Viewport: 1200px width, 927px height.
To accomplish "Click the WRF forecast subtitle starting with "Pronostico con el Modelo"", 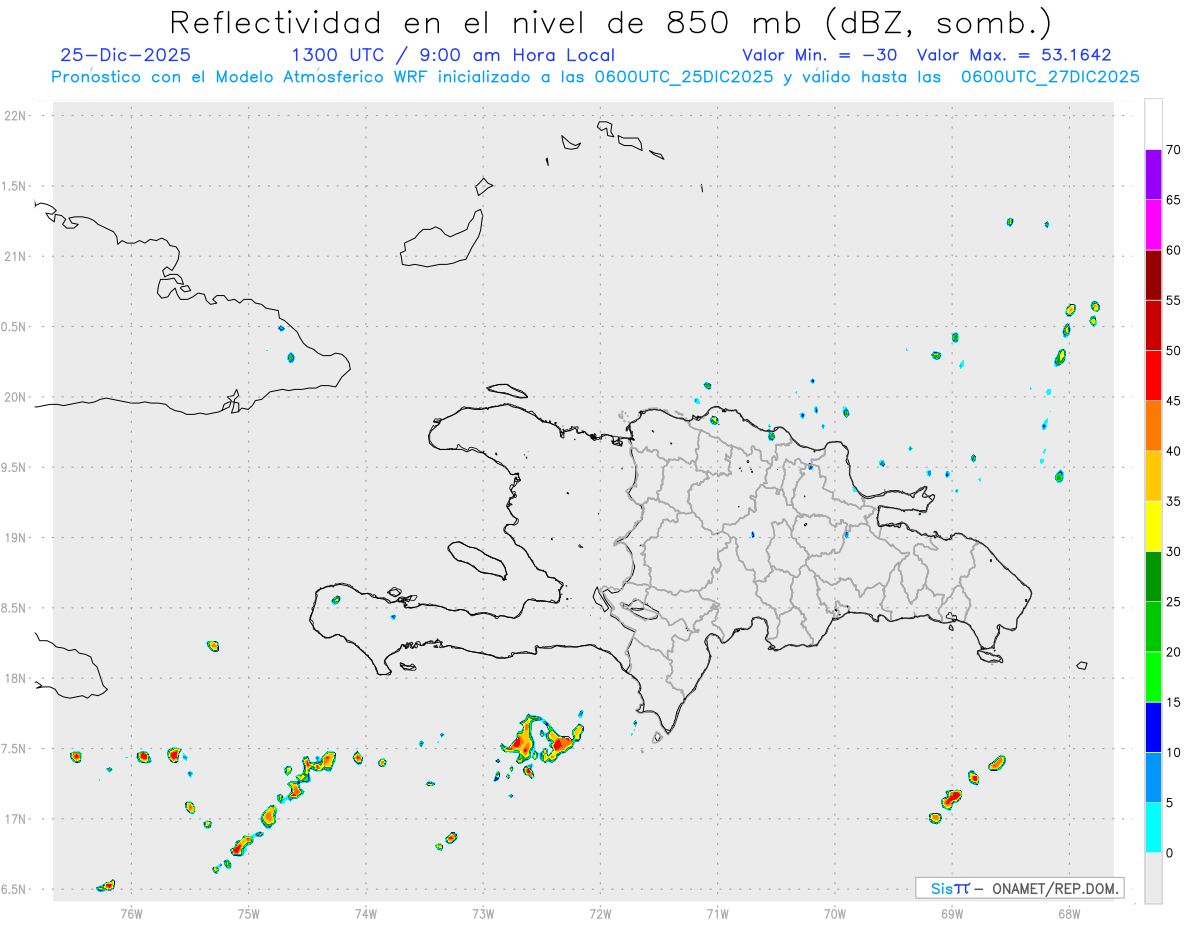I will [x=595, y=77].
